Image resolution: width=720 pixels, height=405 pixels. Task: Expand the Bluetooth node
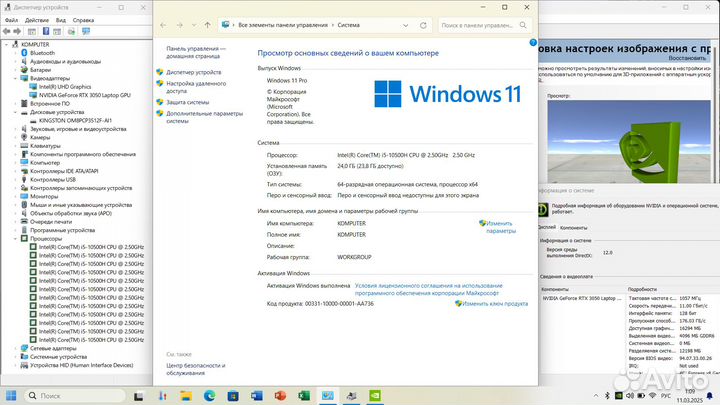[x=15, y=53]
